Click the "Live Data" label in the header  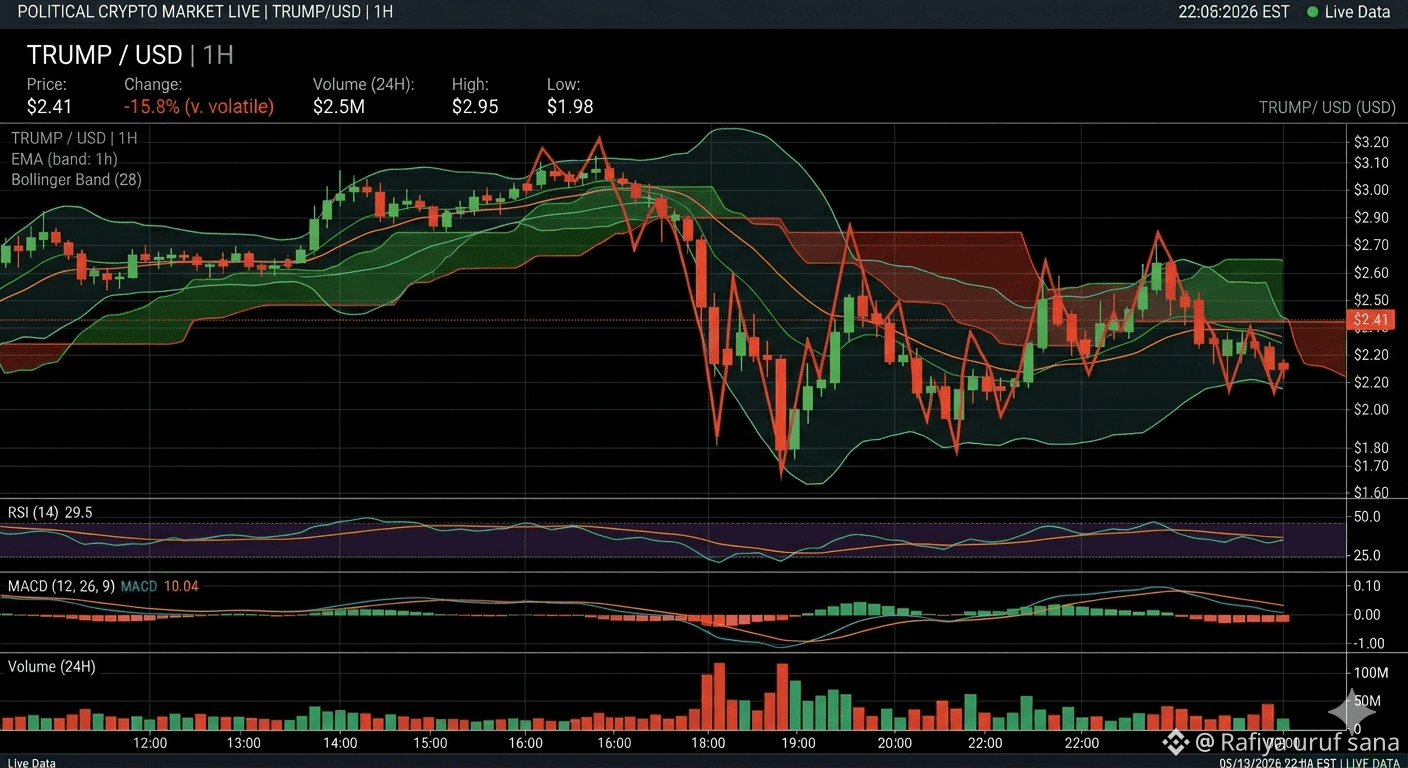click(1357, 12)
